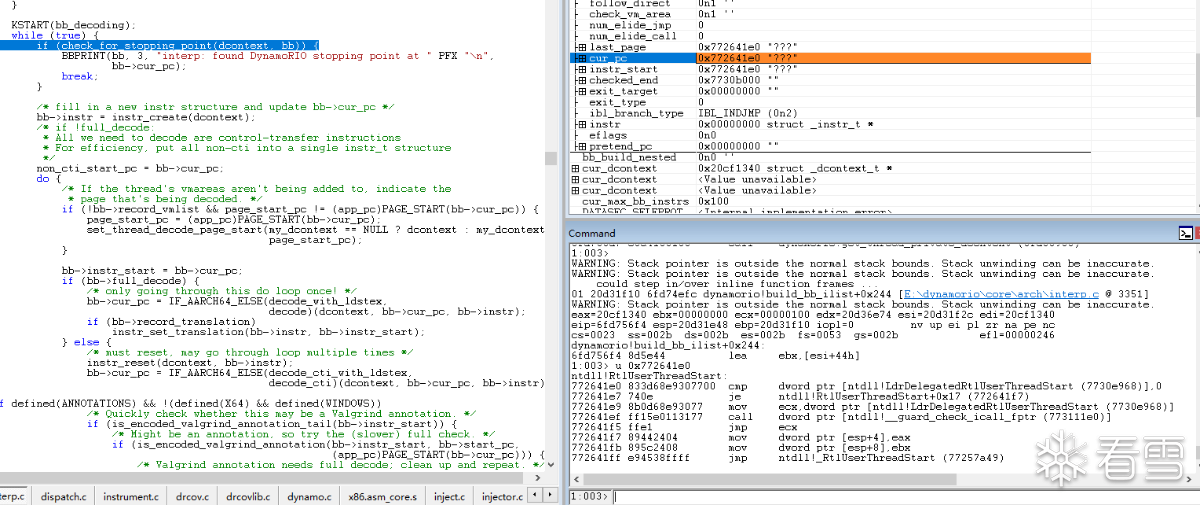Screen dimensions: 1200x505
Task: Click the 'break;' statement in source
Action: 78,75
